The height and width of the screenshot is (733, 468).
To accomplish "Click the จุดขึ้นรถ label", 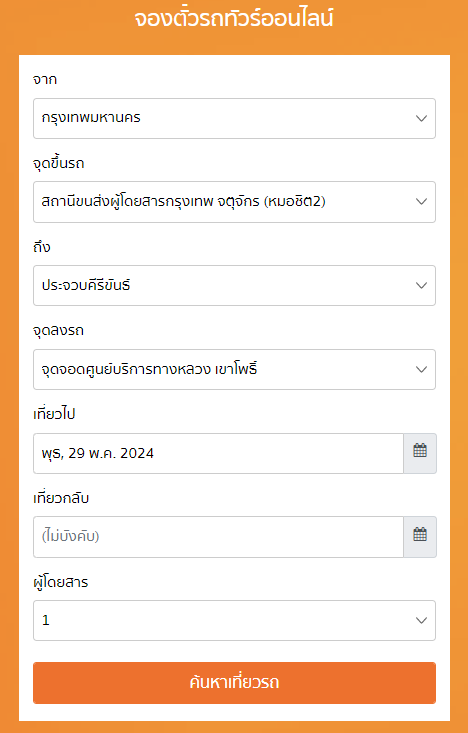I will tap(58, 164).
